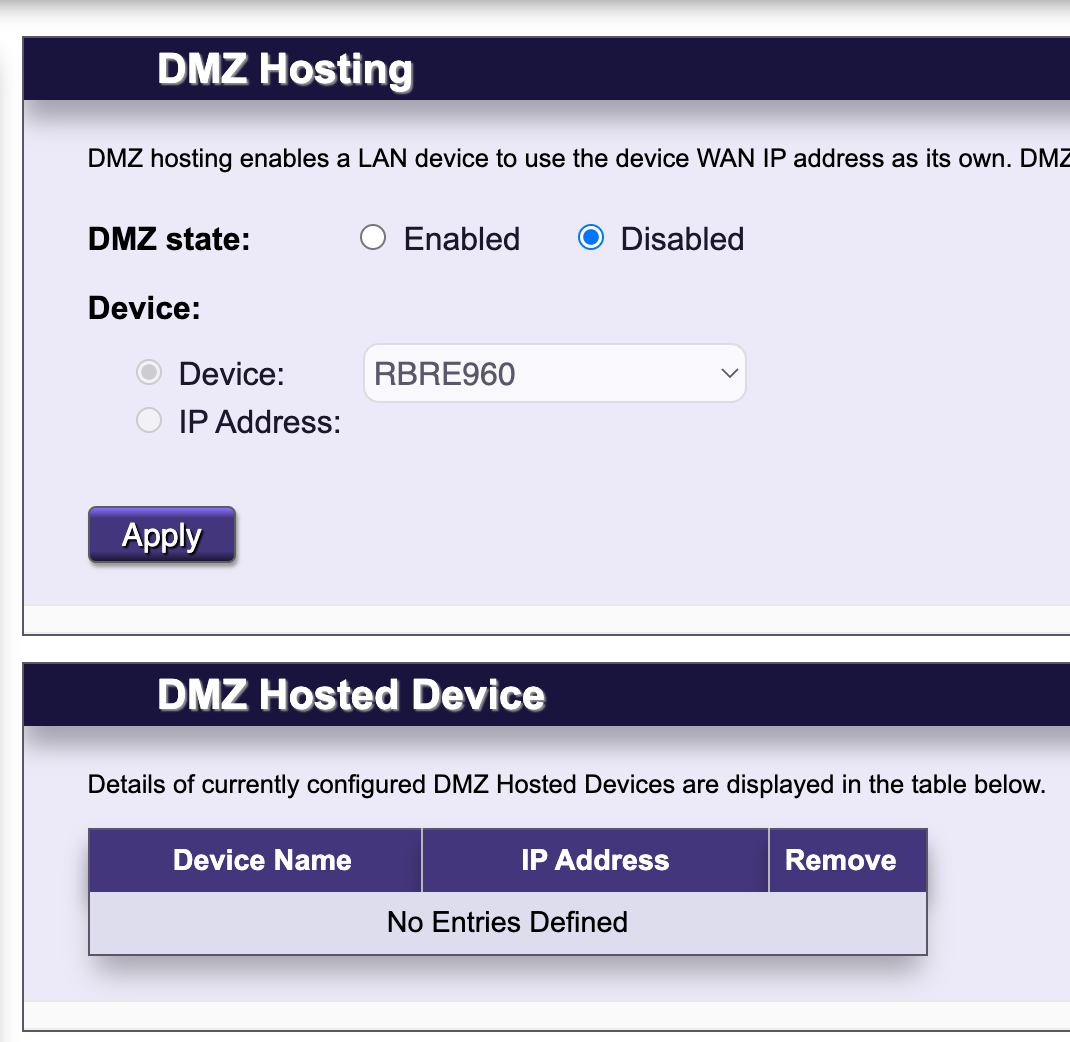Screen dimensions: 1070x1042
Task: Click the bold DMZ state: label
Action: [x=169, y=239]
